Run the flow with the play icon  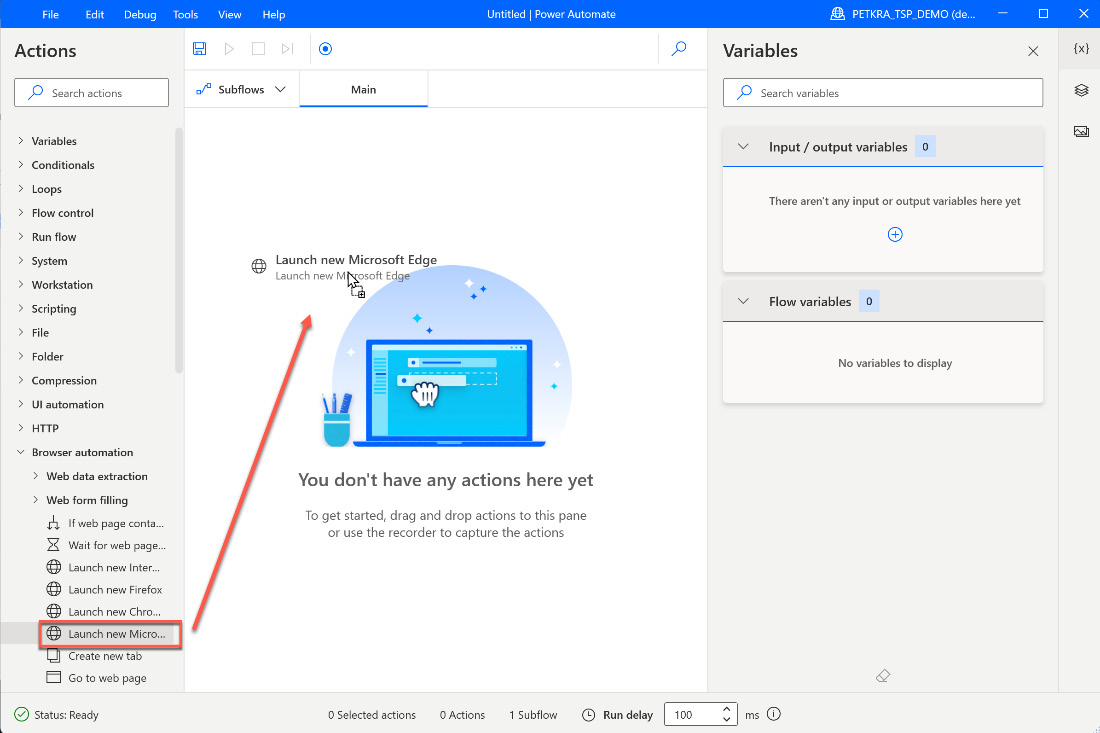coord(229,48)
